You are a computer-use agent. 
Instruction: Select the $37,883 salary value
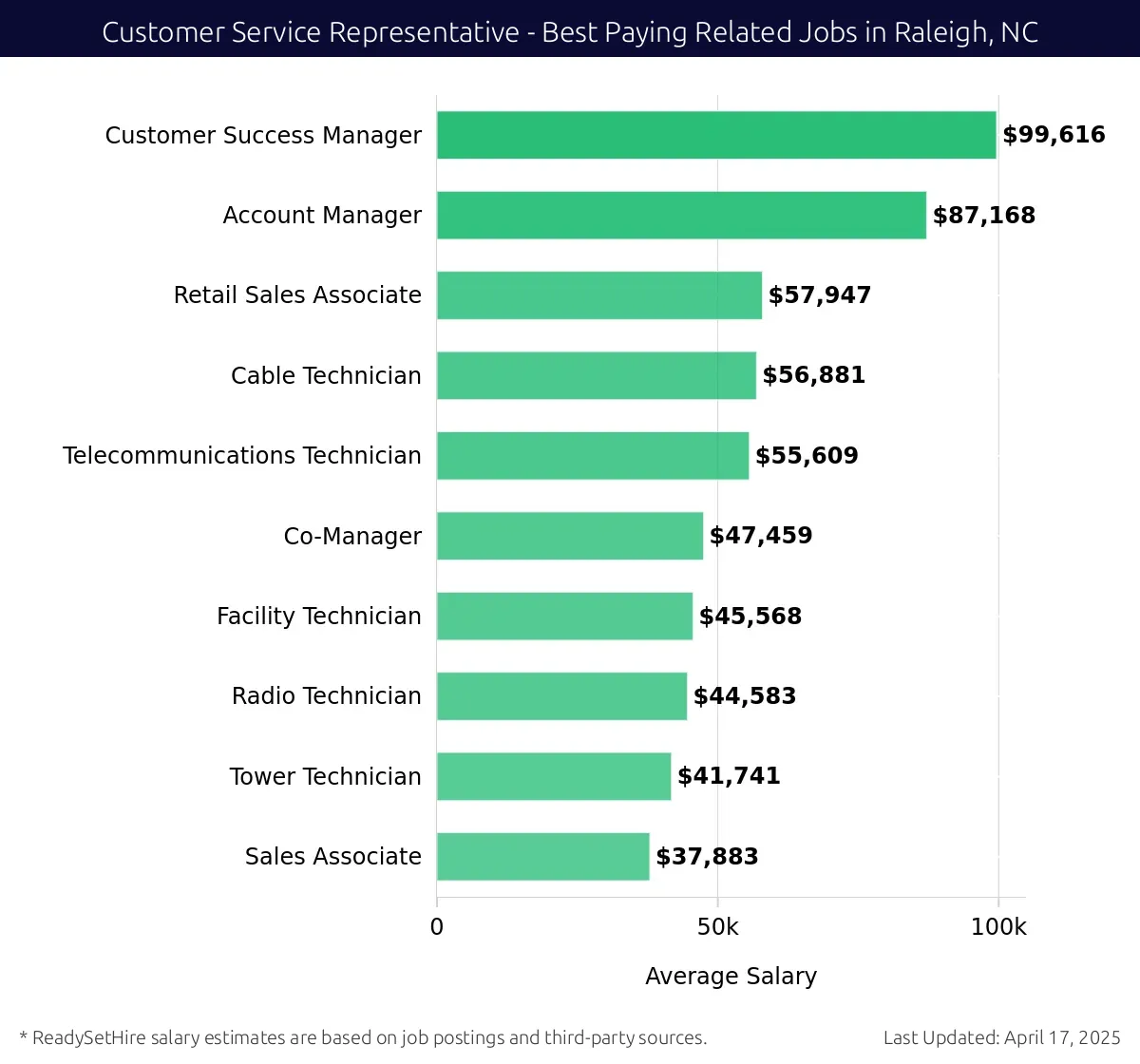click(x=707, y=857)
